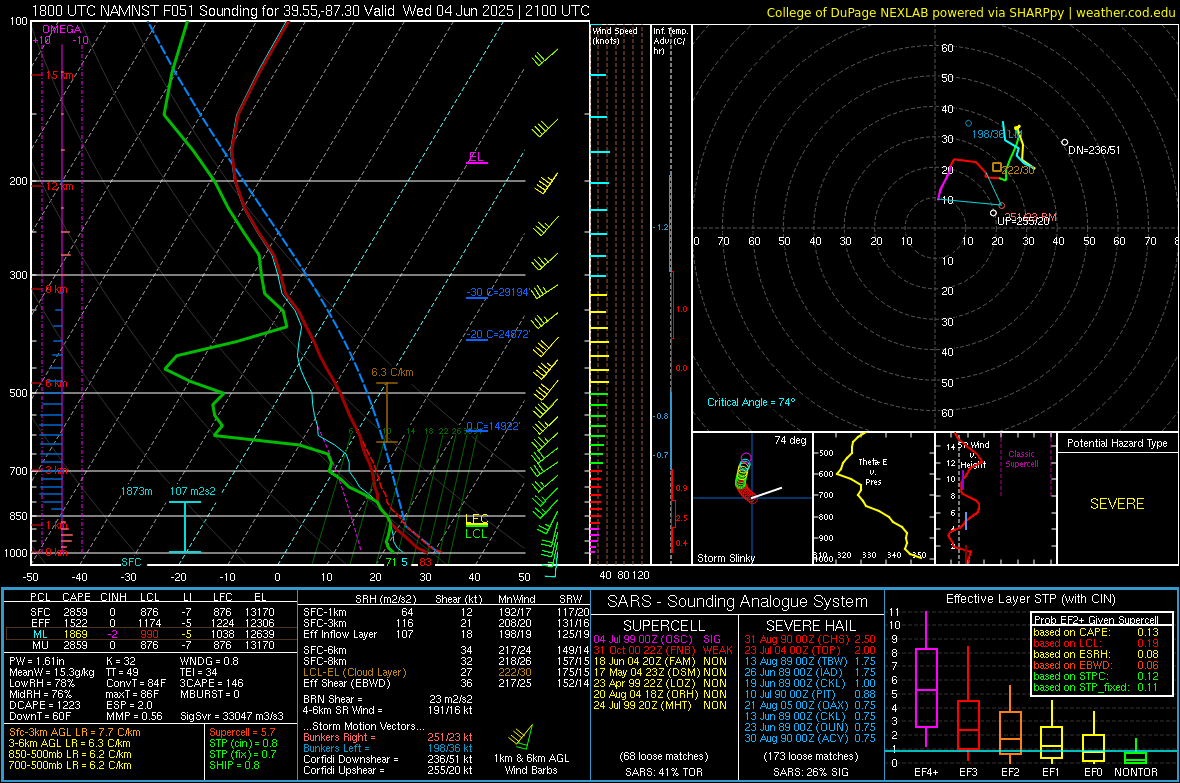Click the yellow 'LFC' marker on skew-T
This screenshot has height=783, width=1180.
click(476, 519)
